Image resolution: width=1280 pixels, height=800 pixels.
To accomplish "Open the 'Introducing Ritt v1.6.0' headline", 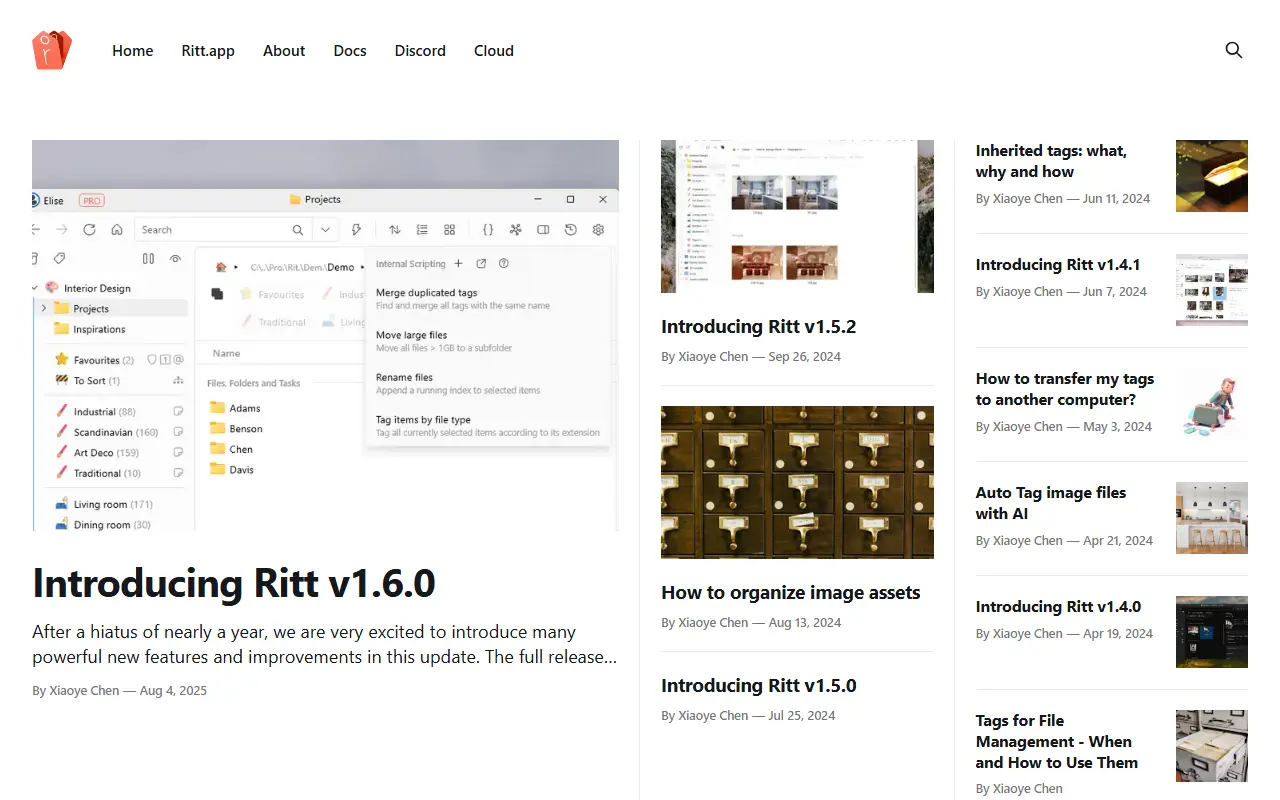I will pos(234,583).
